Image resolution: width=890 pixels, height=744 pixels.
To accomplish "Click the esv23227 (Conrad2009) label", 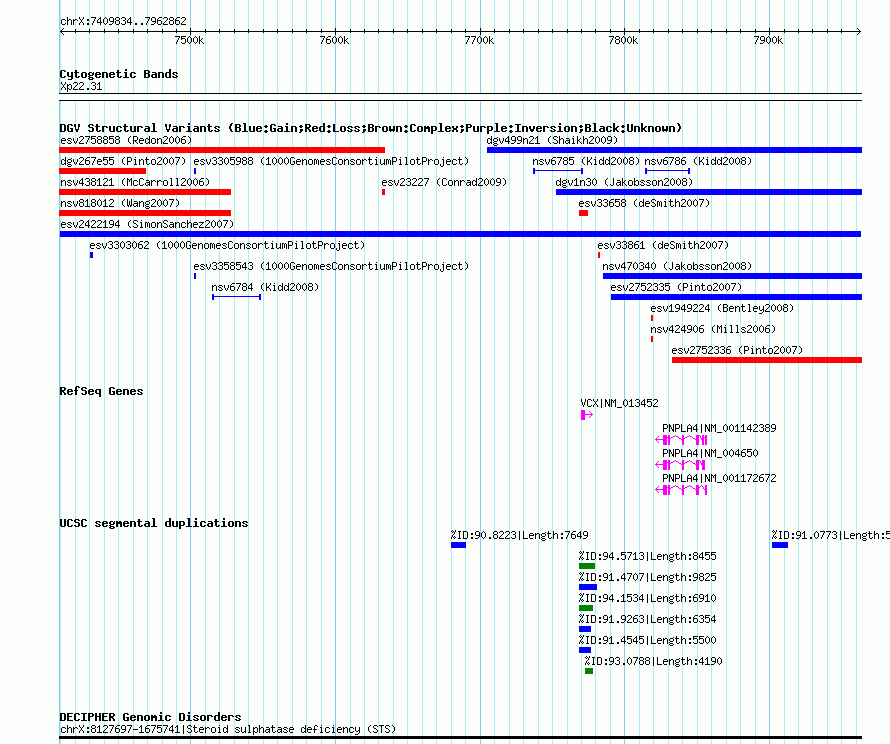I will click(x=444, y=182).
